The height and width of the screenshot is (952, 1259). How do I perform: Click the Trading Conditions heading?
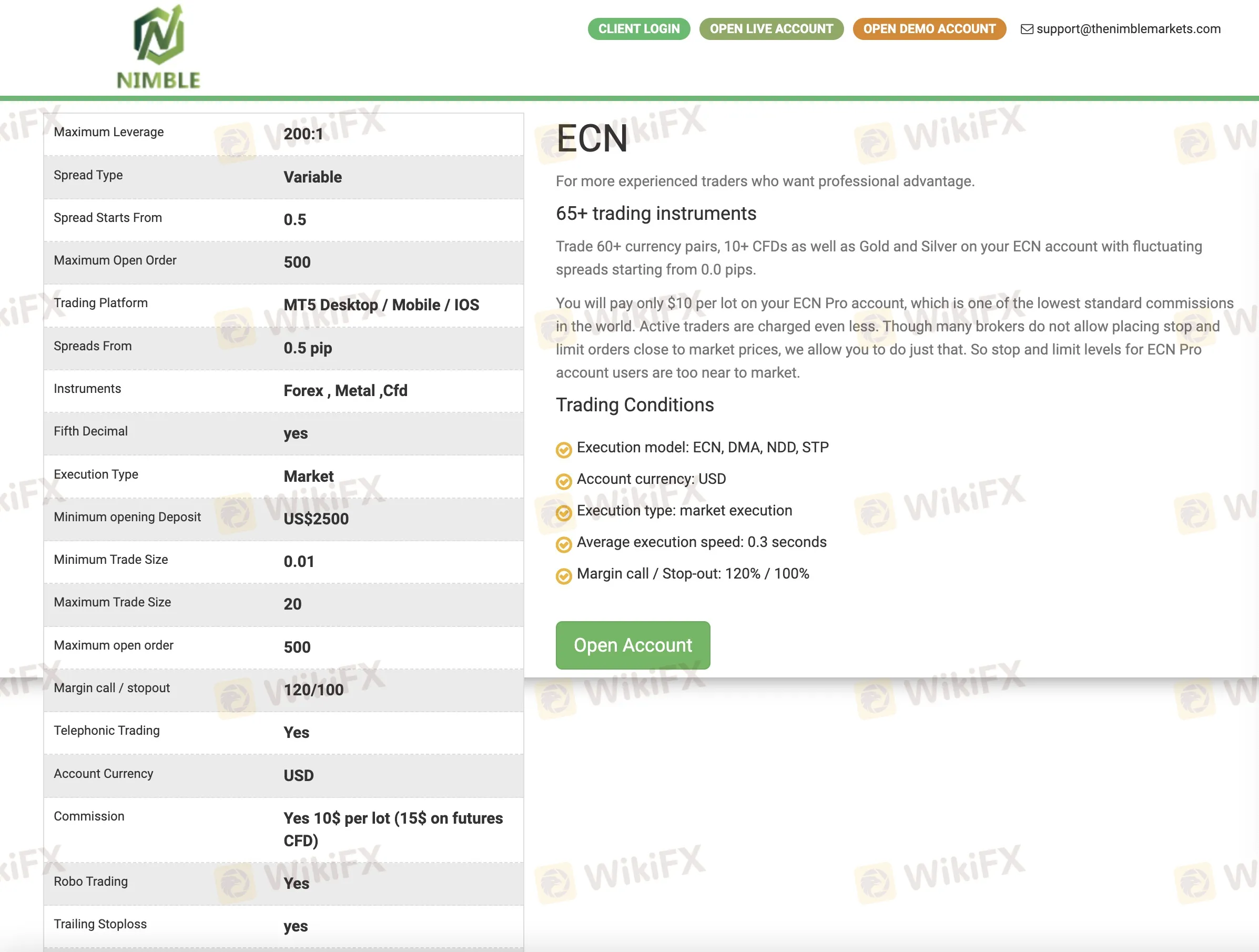(x=635, y=405)
